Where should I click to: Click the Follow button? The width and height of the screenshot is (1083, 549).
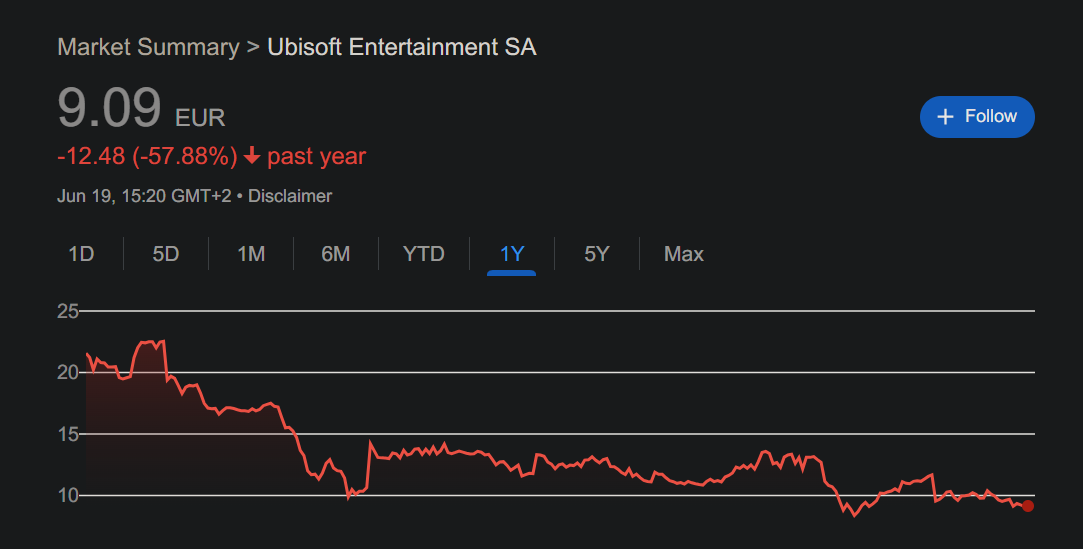click(977, 117)
